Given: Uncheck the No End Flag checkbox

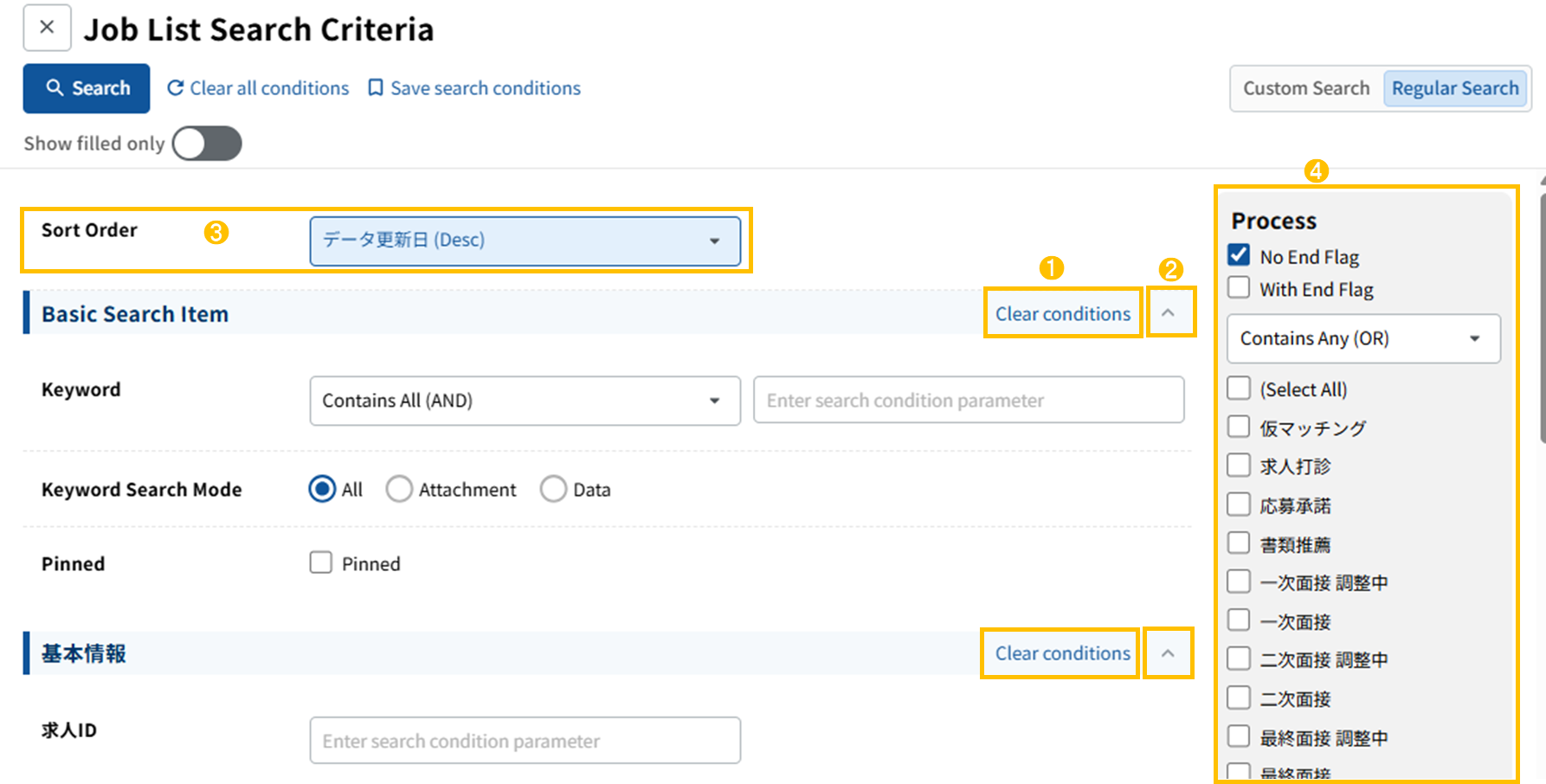Looking at the screenshot, I should pyautogui.click(x=1239, y=255).
